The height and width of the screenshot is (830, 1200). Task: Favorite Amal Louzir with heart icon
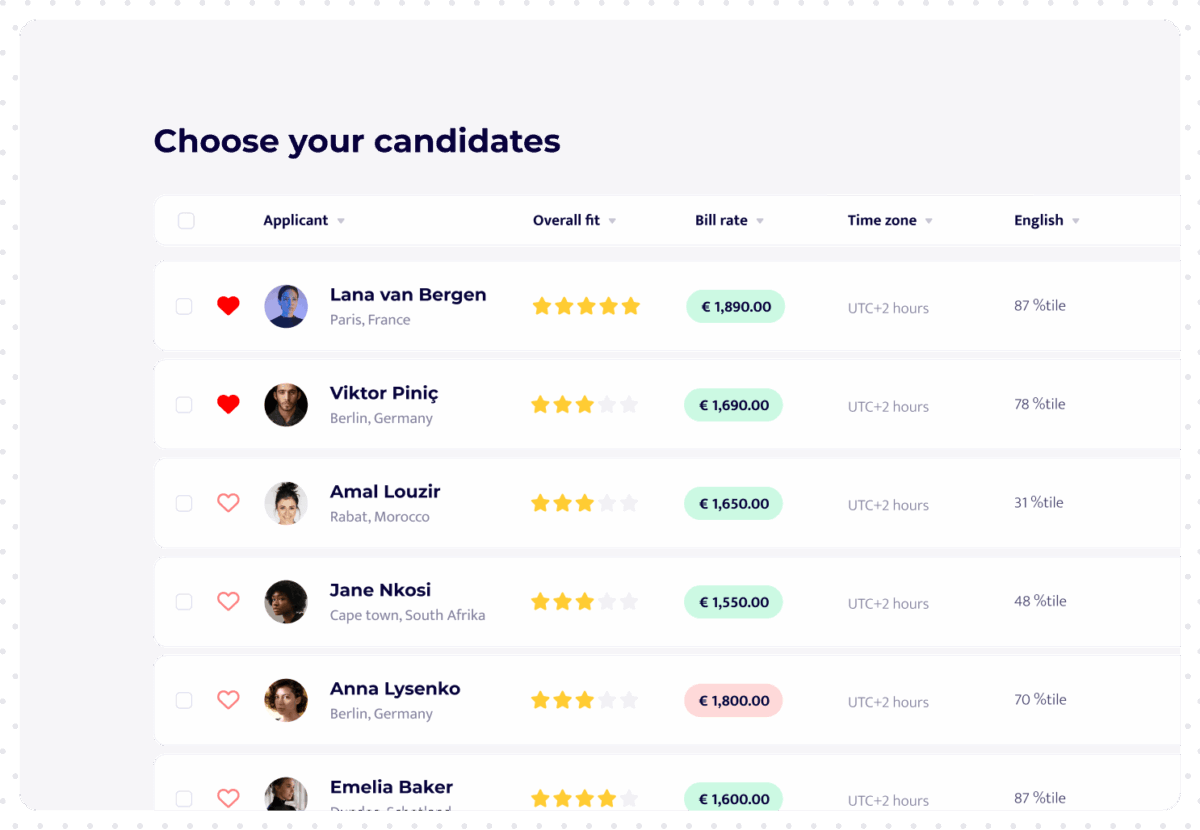click(x=228, y=503)
